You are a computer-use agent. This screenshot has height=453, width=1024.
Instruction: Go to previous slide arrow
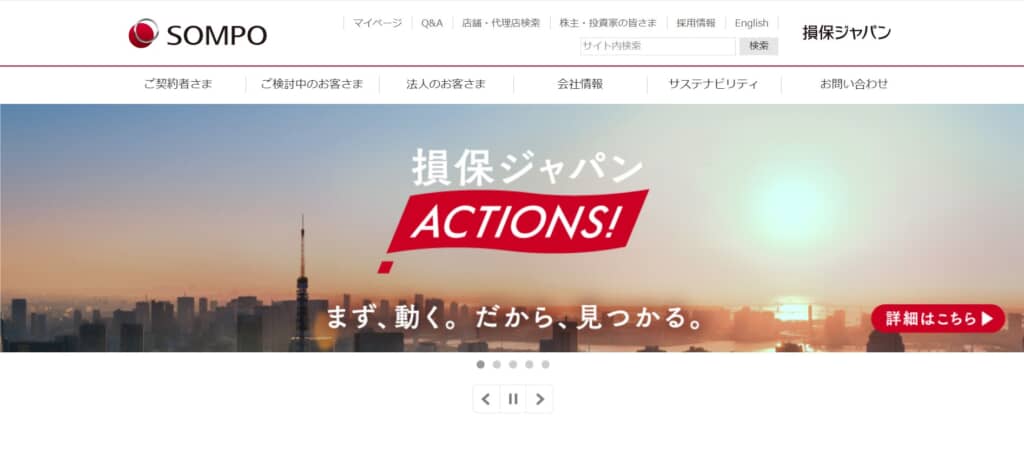tap(486, 399)
